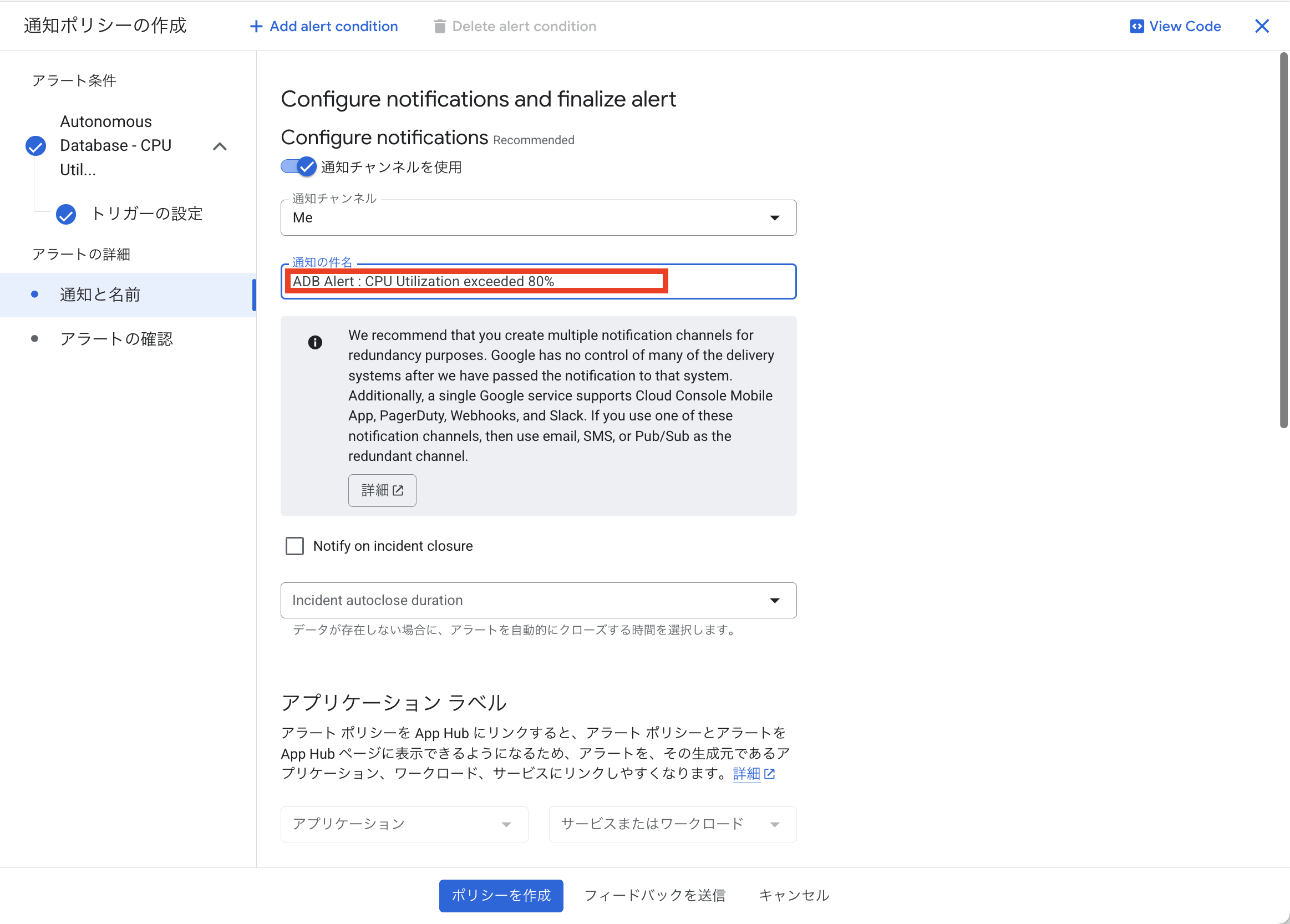Click the info icon in the recommendation box
The height and width of the screenshot is (924, 1290).
tap(315, 342)
